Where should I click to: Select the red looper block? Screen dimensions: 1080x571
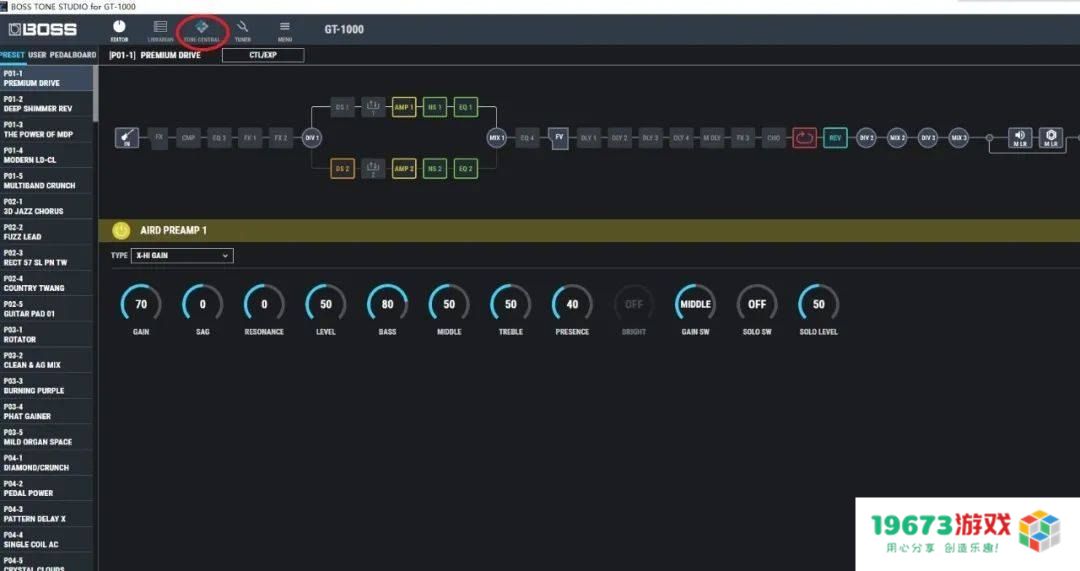[804, 138]
